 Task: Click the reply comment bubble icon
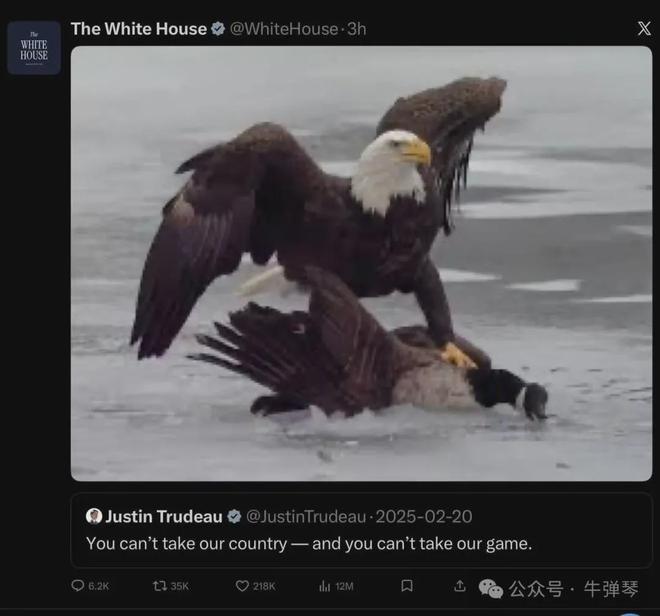[x=78, y=586]
